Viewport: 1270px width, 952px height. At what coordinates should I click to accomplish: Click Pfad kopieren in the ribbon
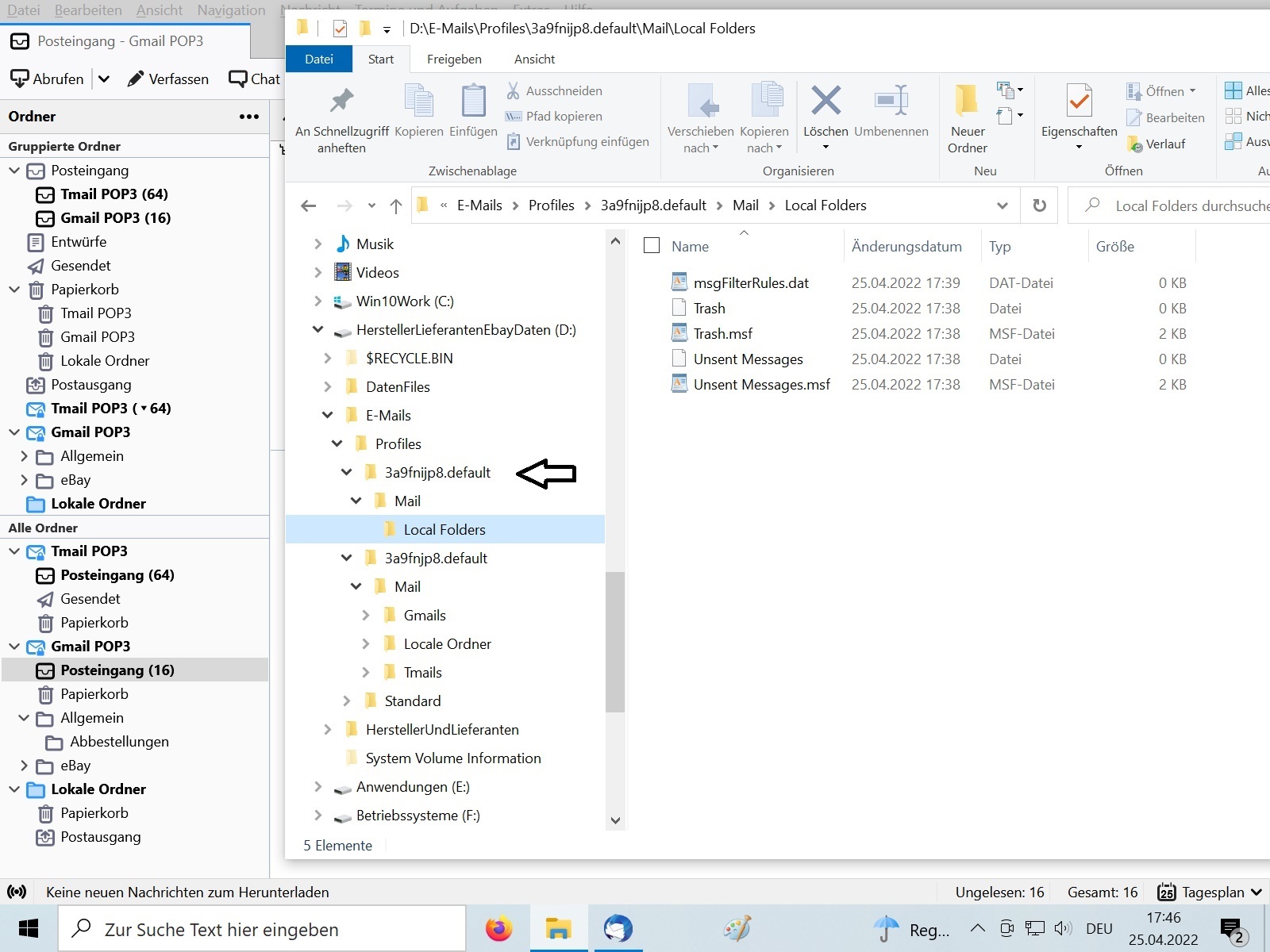(564, 116)
